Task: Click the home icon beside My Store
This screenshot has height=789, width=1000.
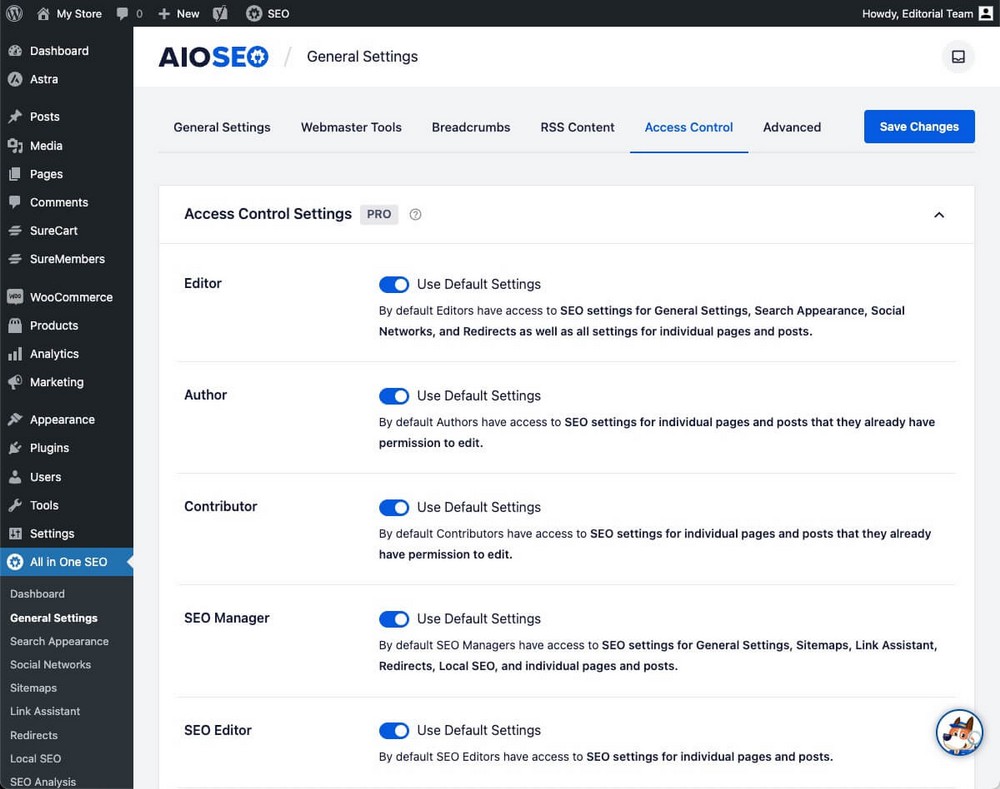Action: (43, 13)
